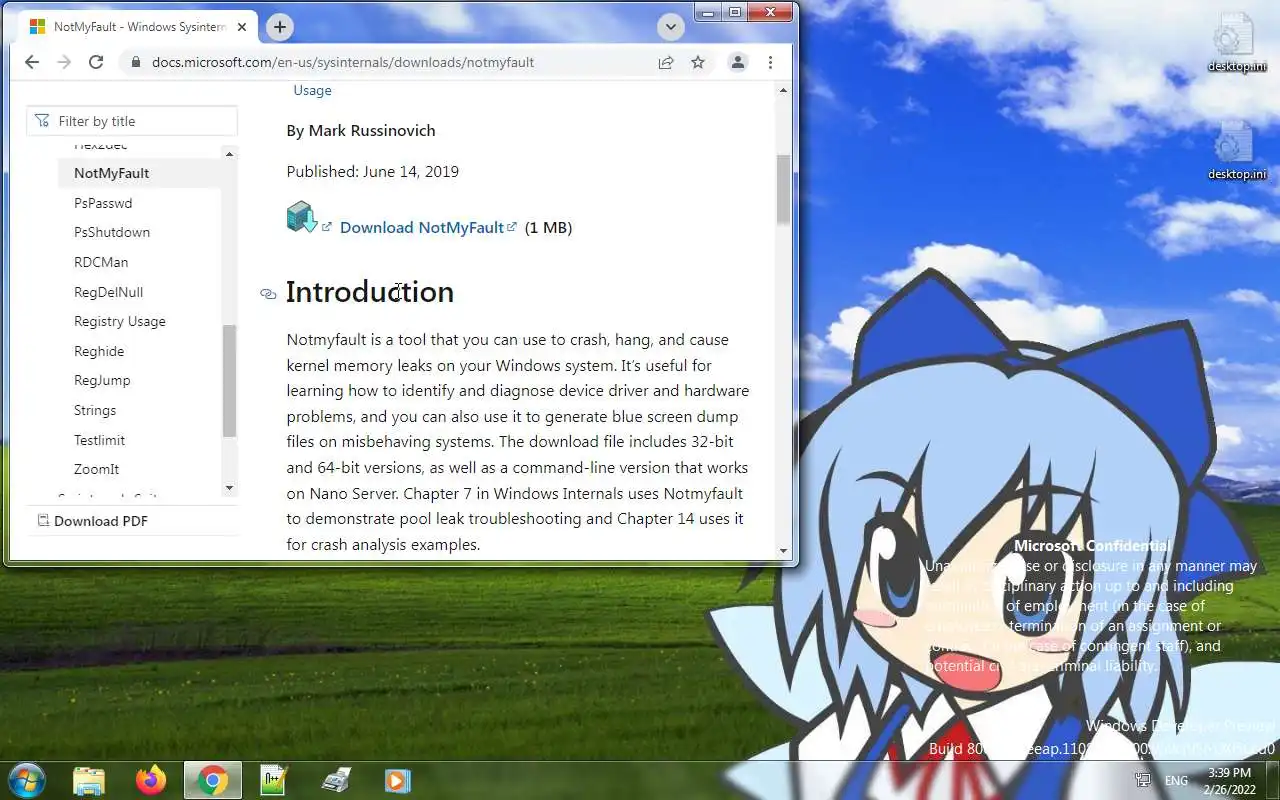Open PsShutdown in the sidebar

coord(112,232)
